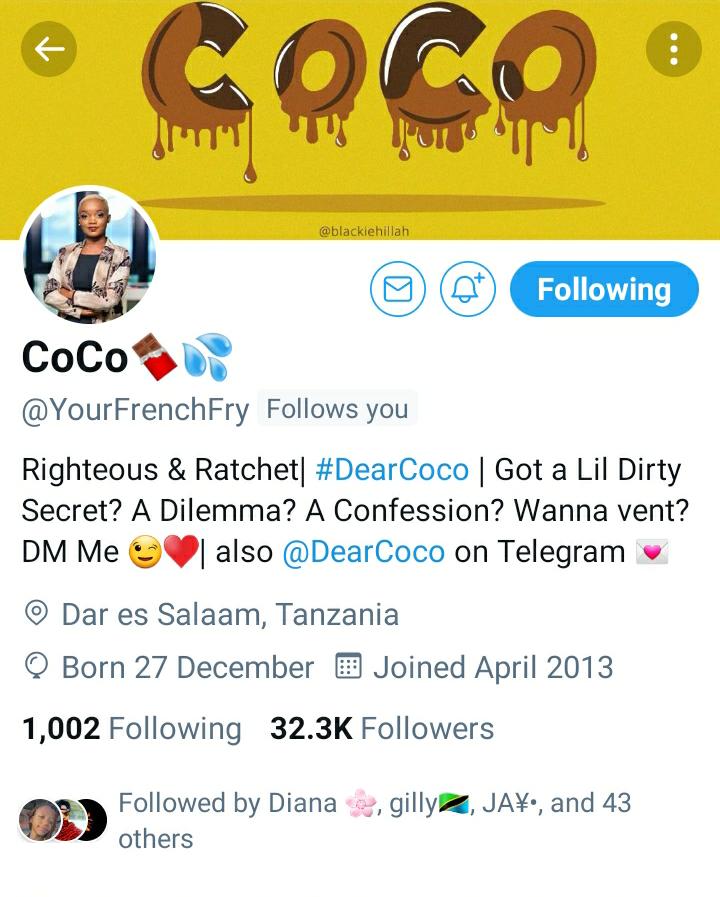Viewport: 720px width, 897px height.
Task: Open the three-dot overflow menu
Action: tap(674, 49)
